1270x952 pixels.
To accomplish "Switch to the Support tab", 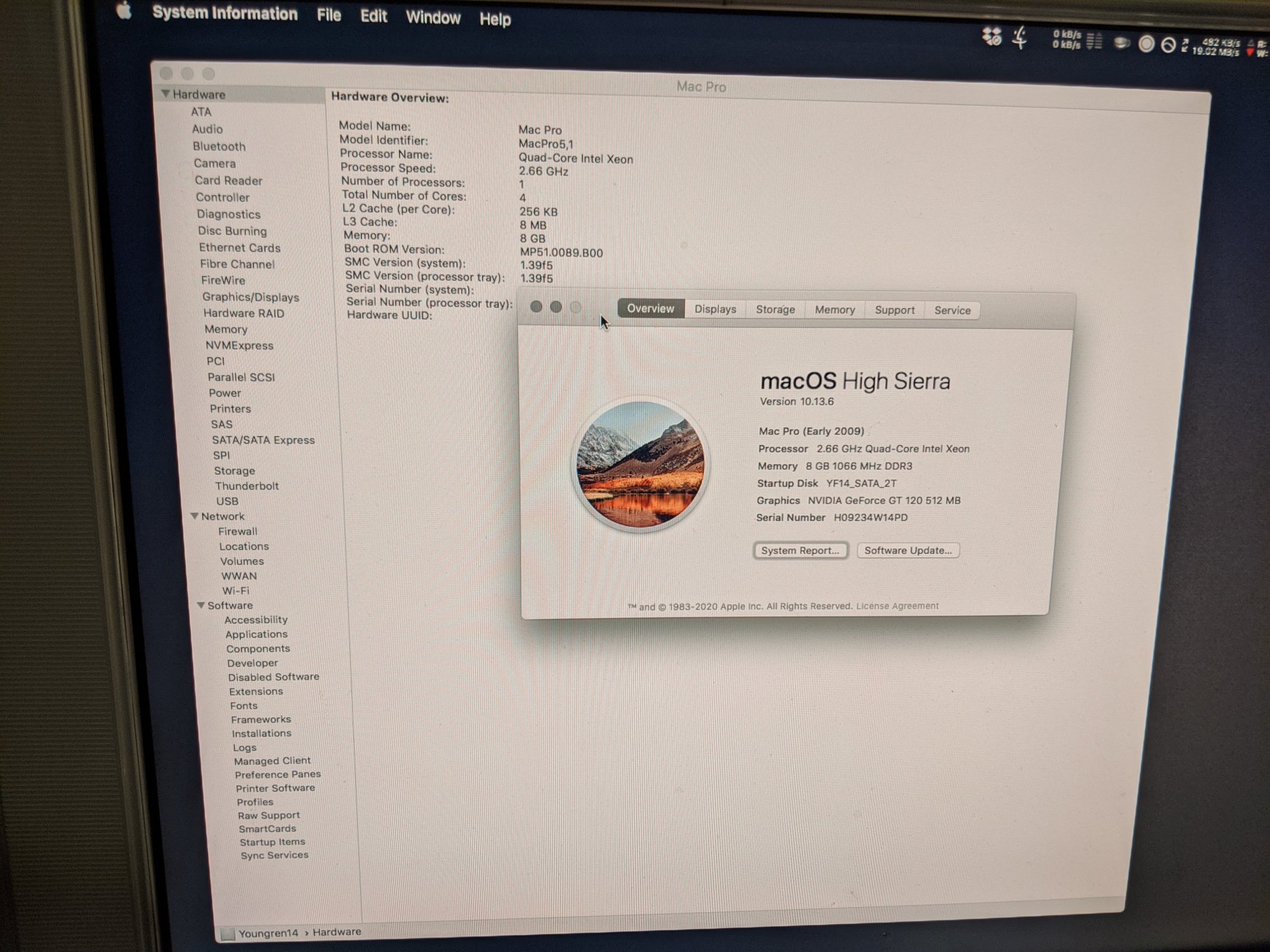I will (895, 310).
